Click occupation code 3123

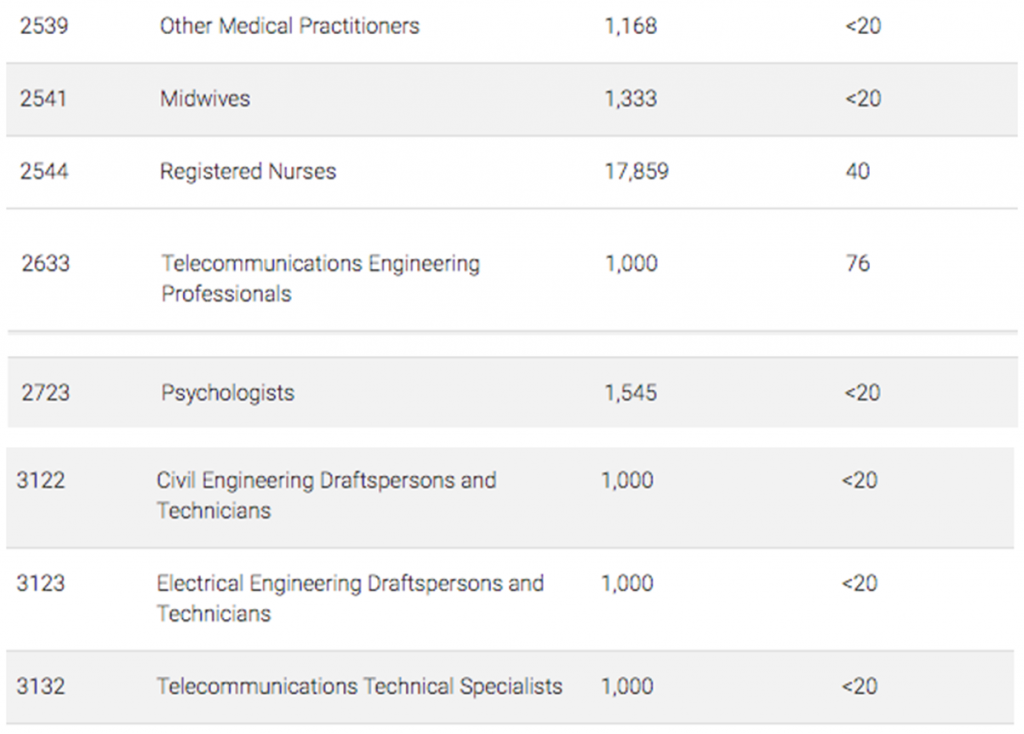click(41, 583)
